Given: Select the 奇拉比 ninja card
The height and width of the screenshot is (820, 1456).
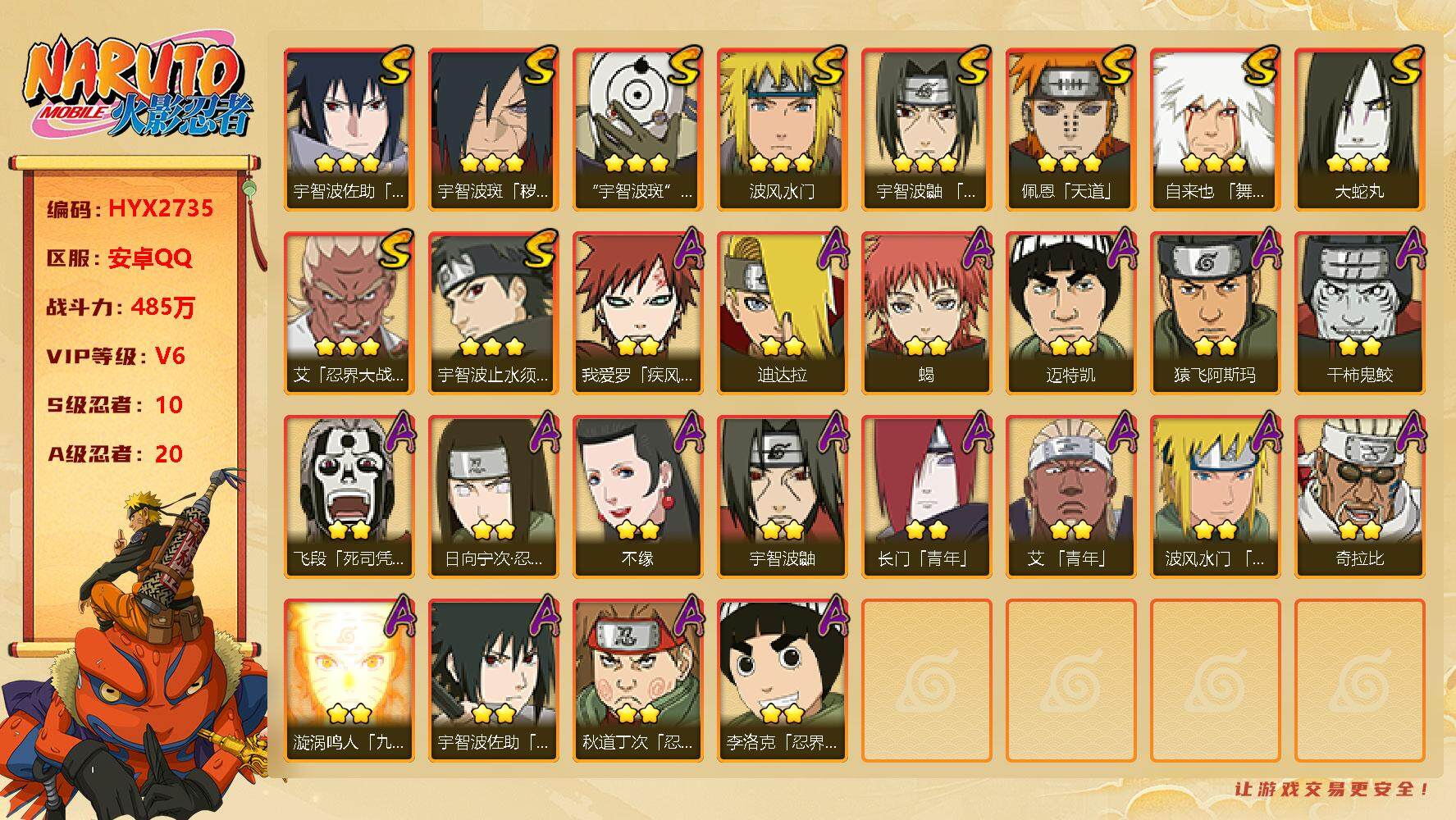Looking at the screenshot, I should coord(1359,496).
